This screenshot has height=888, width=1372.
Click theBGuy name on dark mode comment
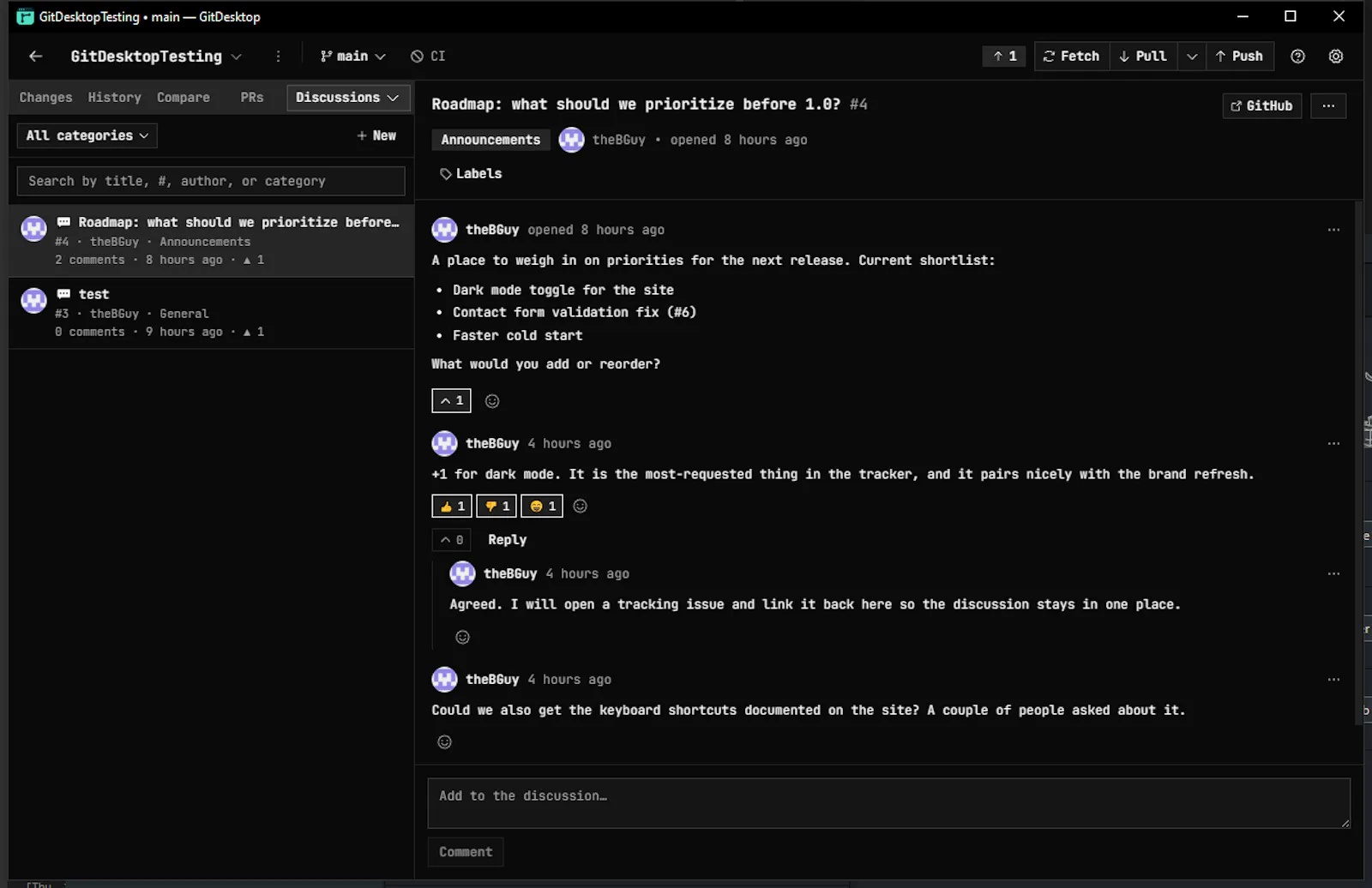(492, 444)
